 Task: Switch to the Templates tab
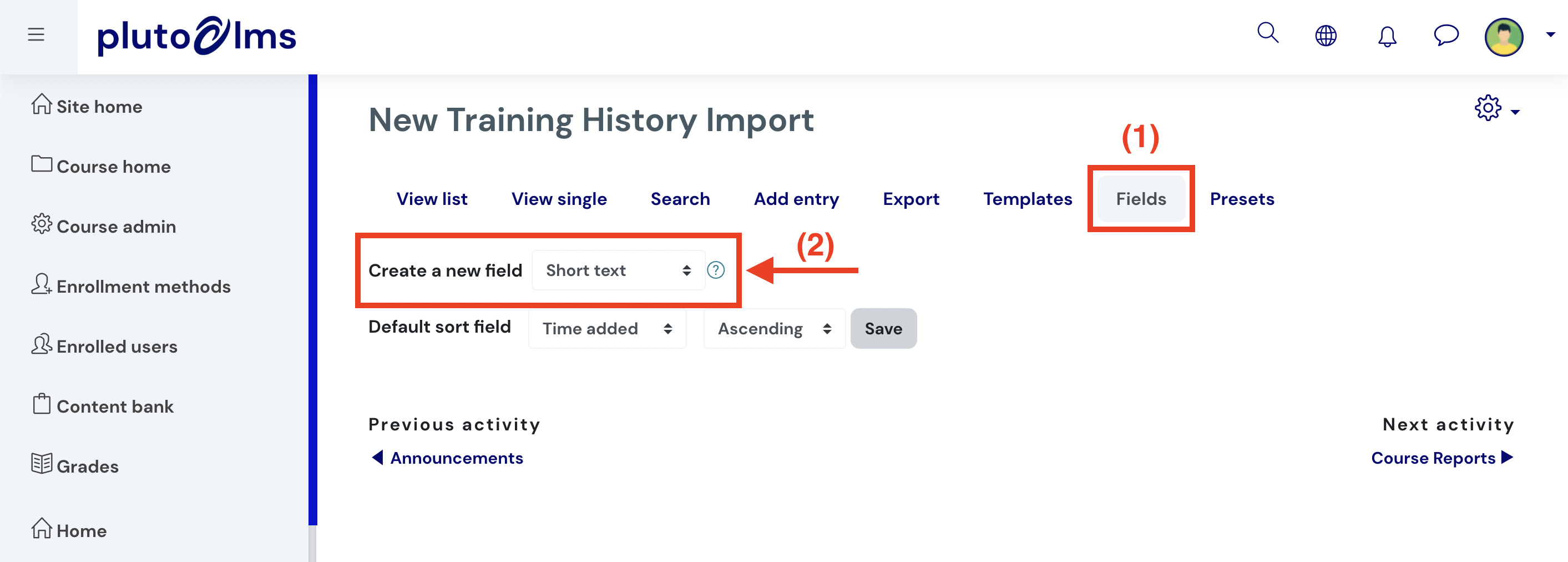(1028, 199)
